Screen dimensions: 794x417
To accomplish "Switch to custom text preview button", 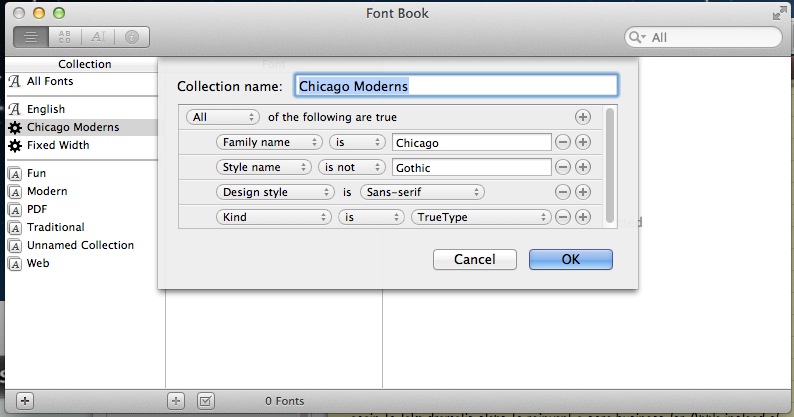I will pos(98,37).
